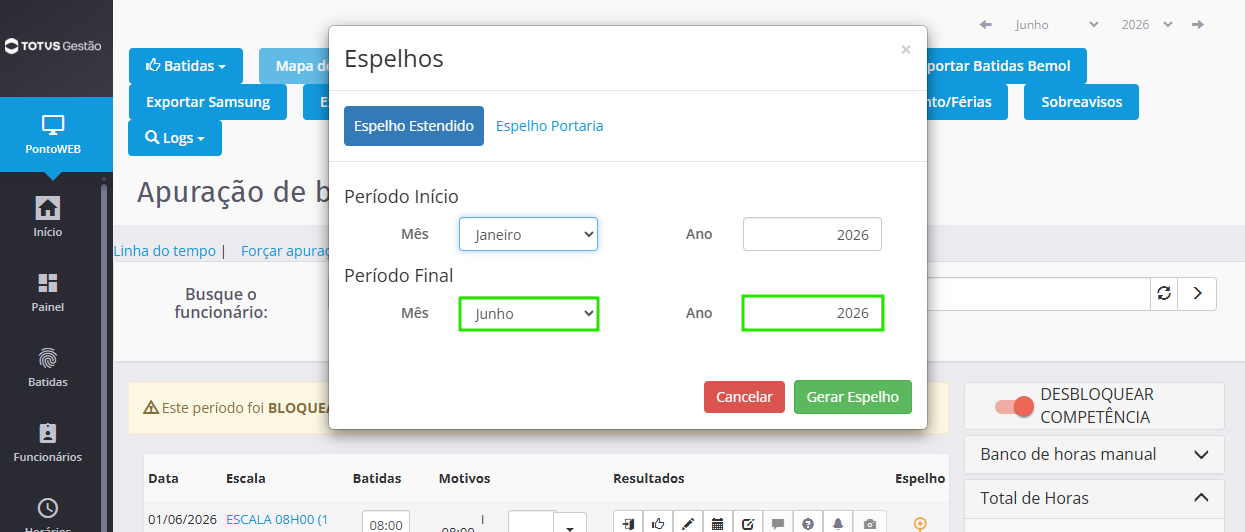1245x532 pixels.
Task: Click the next-employee chevron button
Action: (x=1197, y=293)
